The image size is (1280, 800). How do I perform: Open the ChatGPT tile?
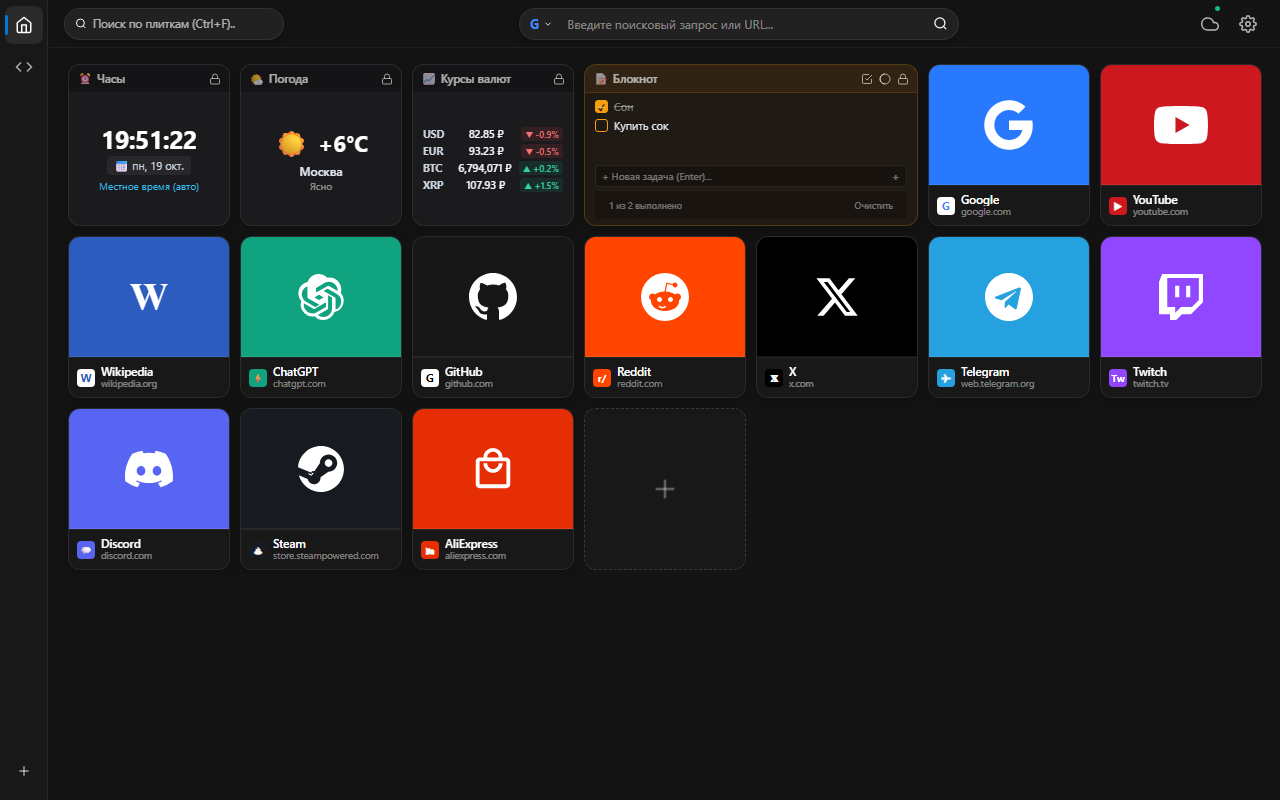pos(321,317)
